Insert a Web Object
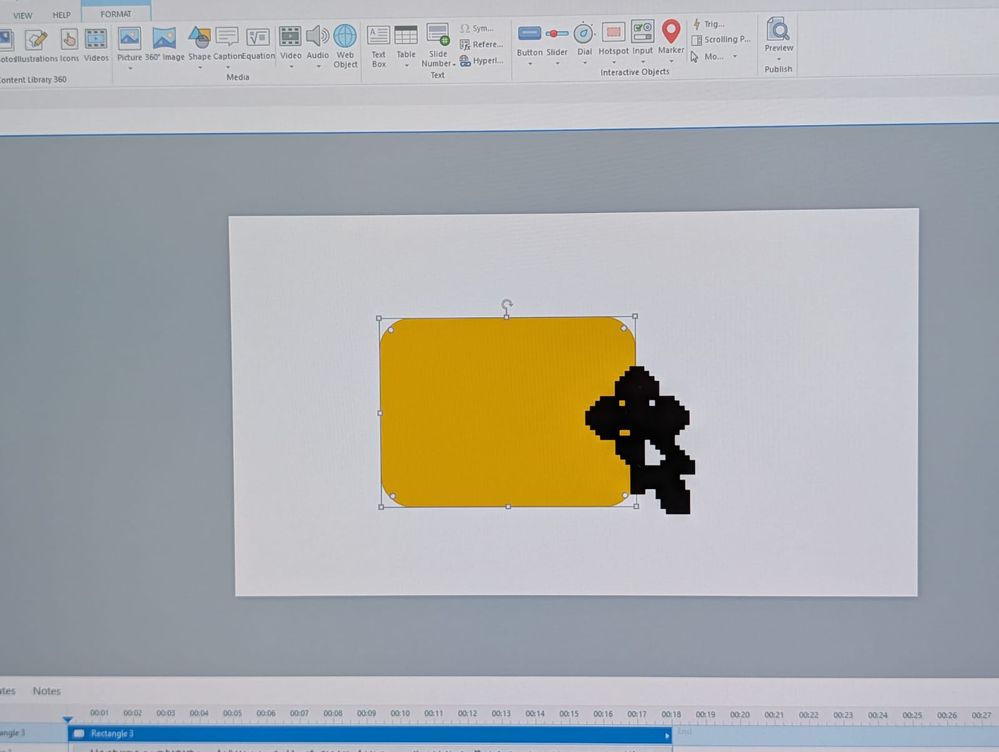 (345, 45)
